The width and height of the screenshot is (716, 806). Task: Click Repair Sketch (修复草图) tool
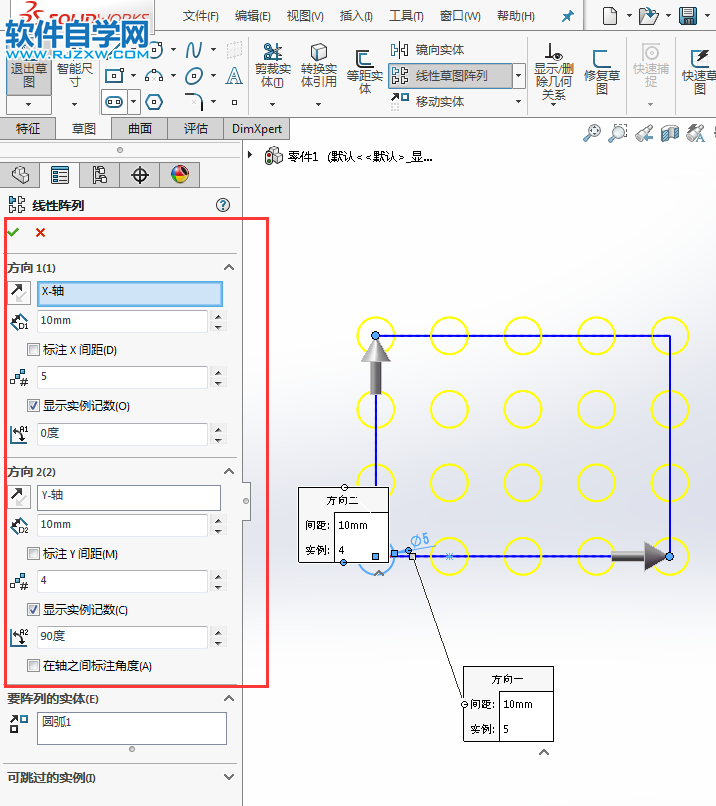[x=601, y=72]
